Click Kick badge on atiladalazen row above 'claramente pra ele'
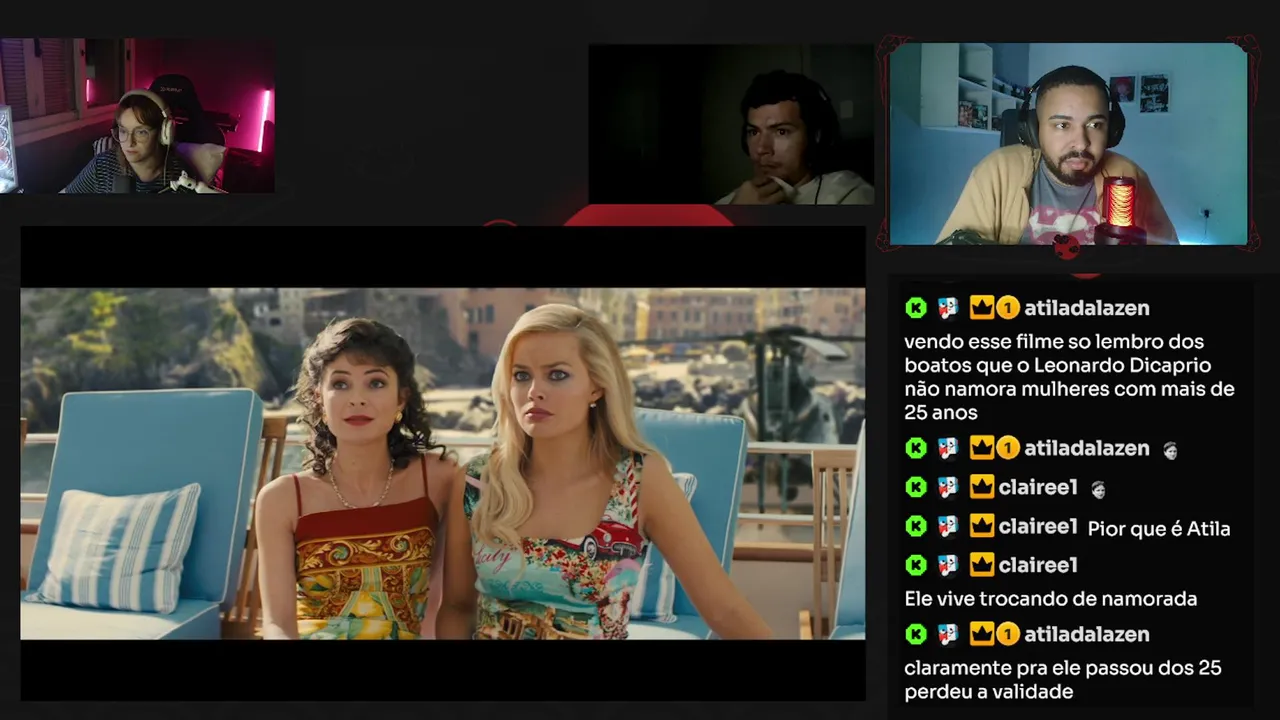Screen dimensions: 1280x720 [916, 634]
